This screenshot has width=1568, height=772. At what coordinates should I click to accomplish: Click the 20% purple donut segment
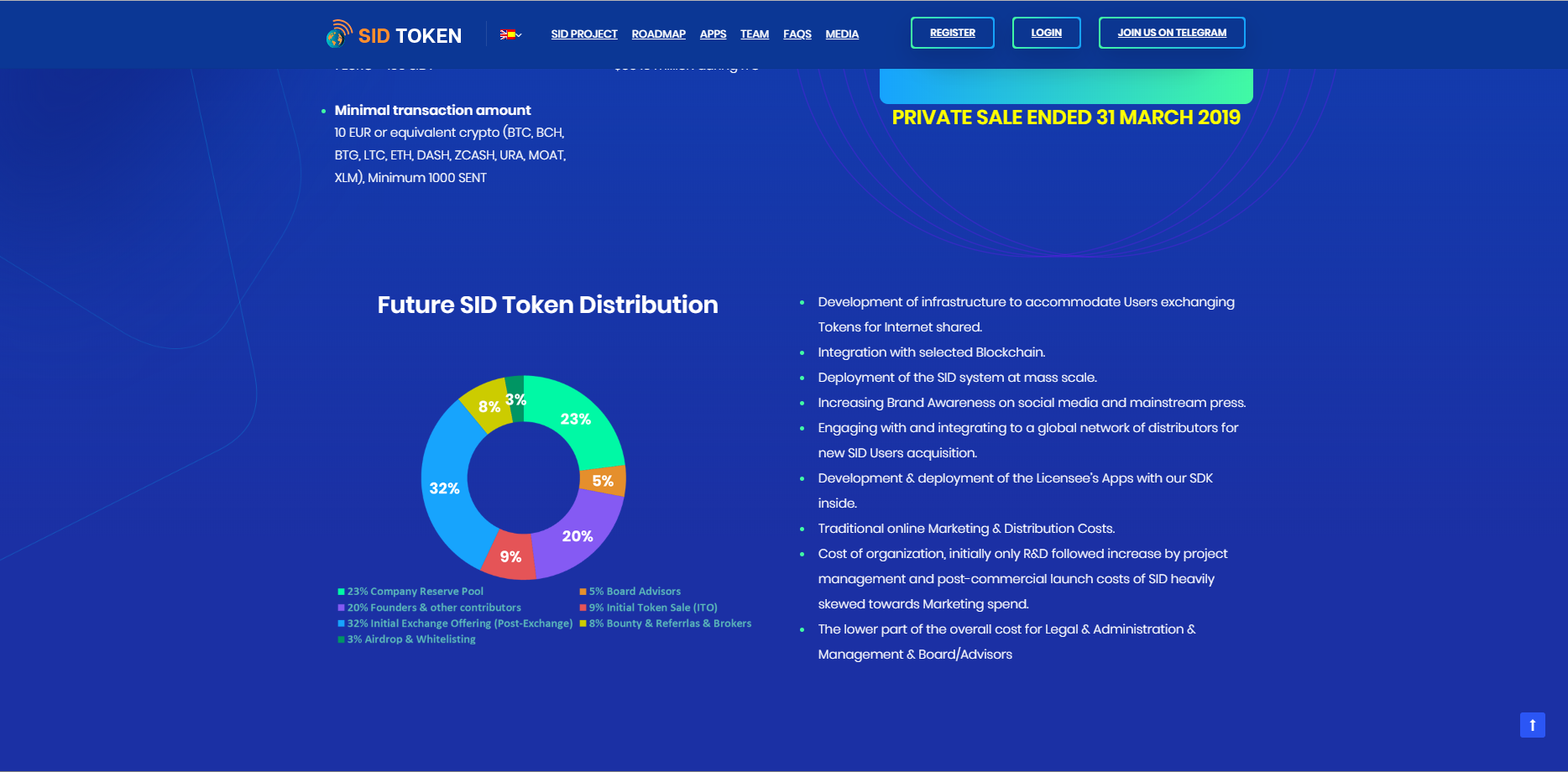578,535
